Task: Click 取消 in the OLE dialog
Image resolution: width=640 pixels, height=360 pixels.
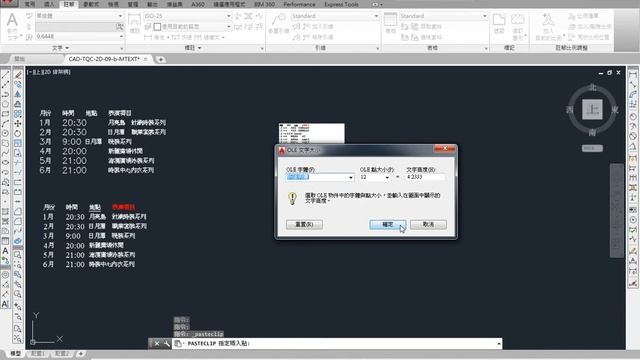Action: tap(428, 224)
